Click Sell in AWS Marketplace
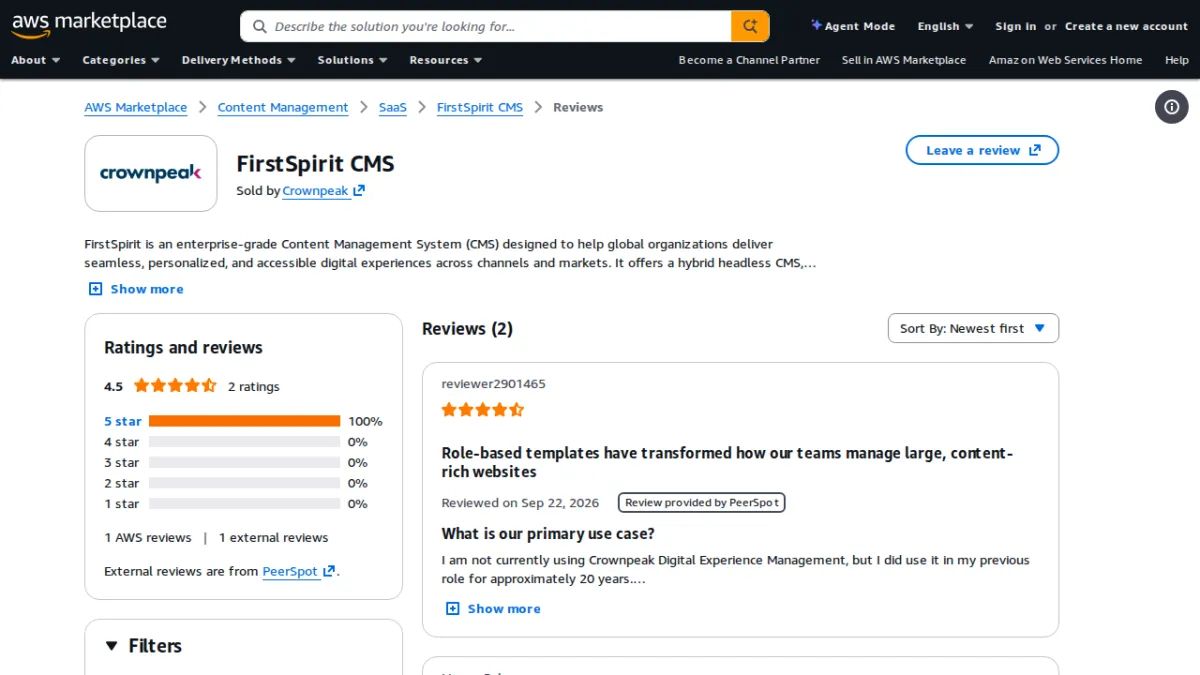The width and height of the screenshot is (1200, 675). click(904, 60)
